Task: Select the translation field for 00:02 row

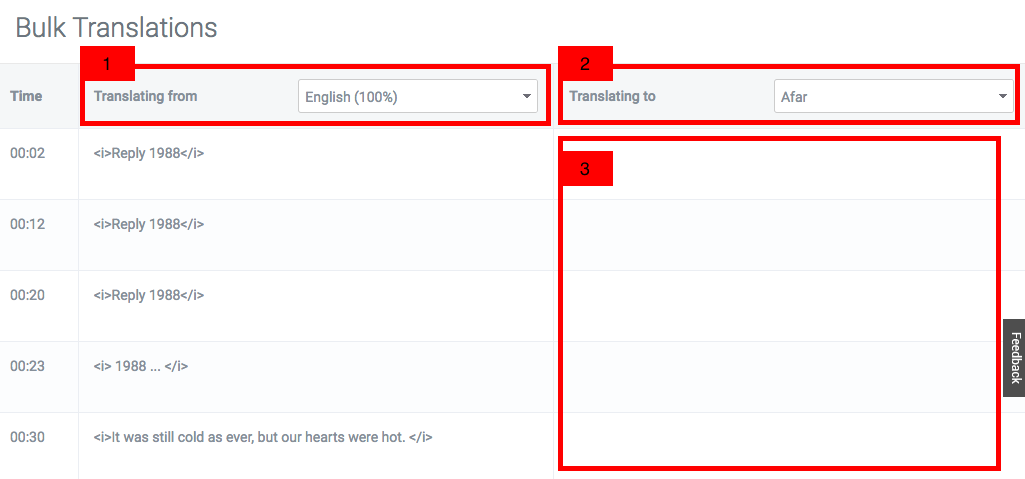Action: coord(778,164)
